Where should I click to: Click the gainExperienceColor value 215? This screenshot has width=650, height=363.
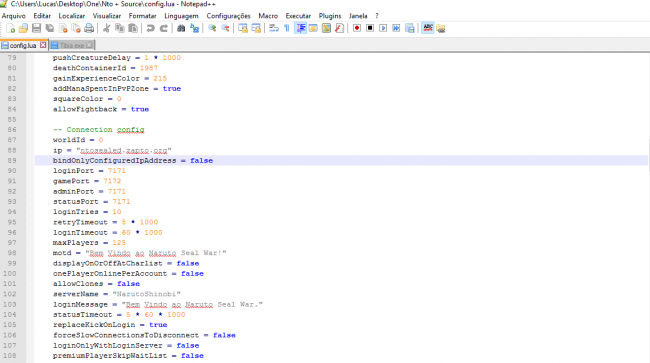point(160,78)
